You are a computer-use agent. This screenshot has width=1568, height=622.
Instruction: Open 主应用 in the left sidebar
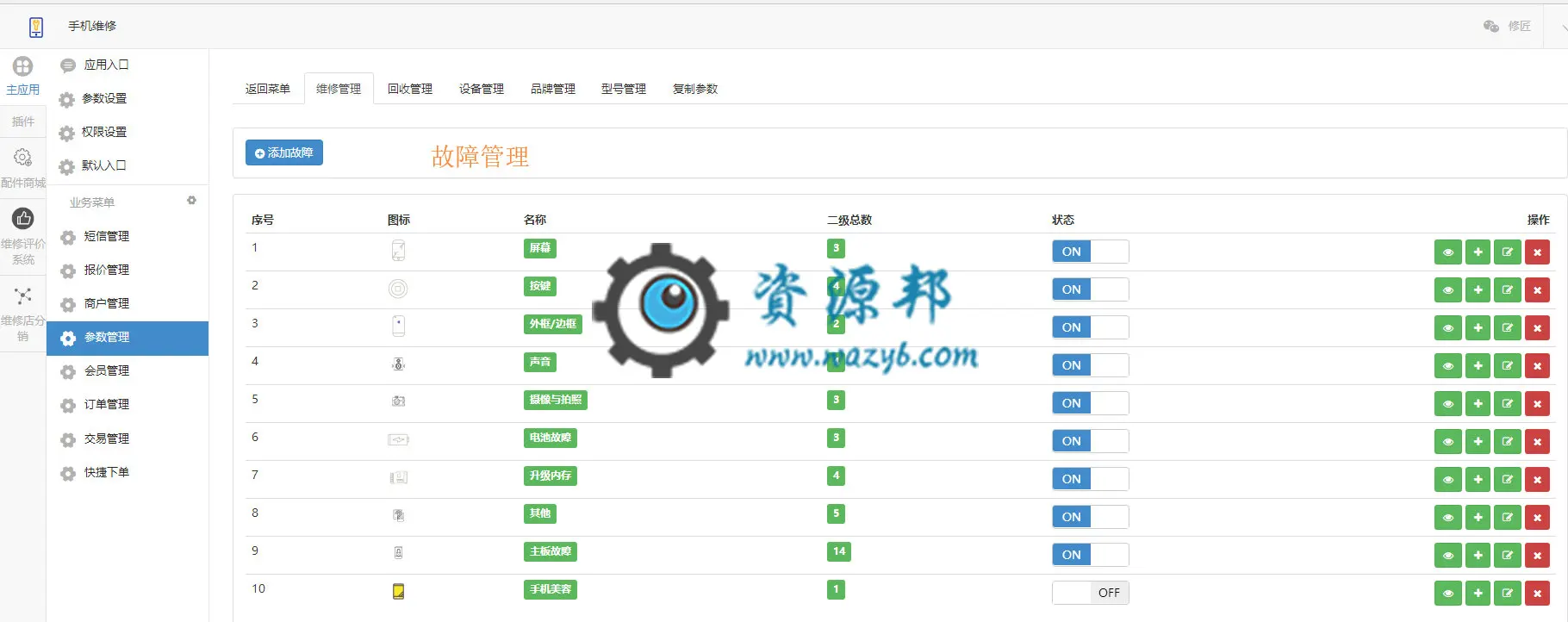23,76
